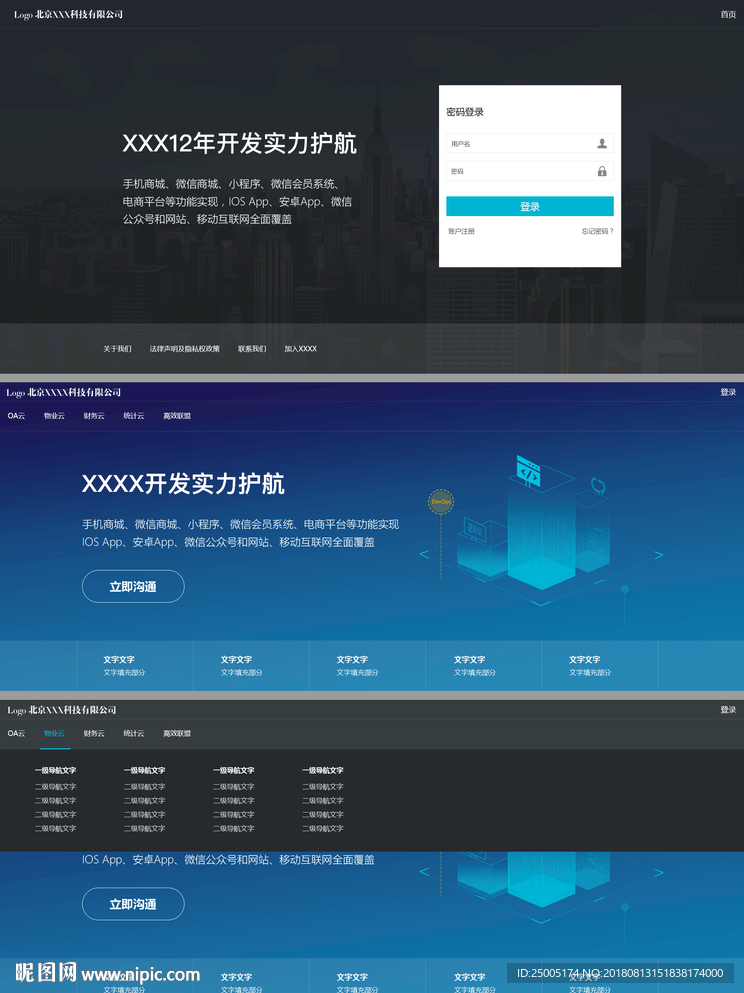
Task: Click the yellow DevOps circle badge
Action: (x=441, y=502)
